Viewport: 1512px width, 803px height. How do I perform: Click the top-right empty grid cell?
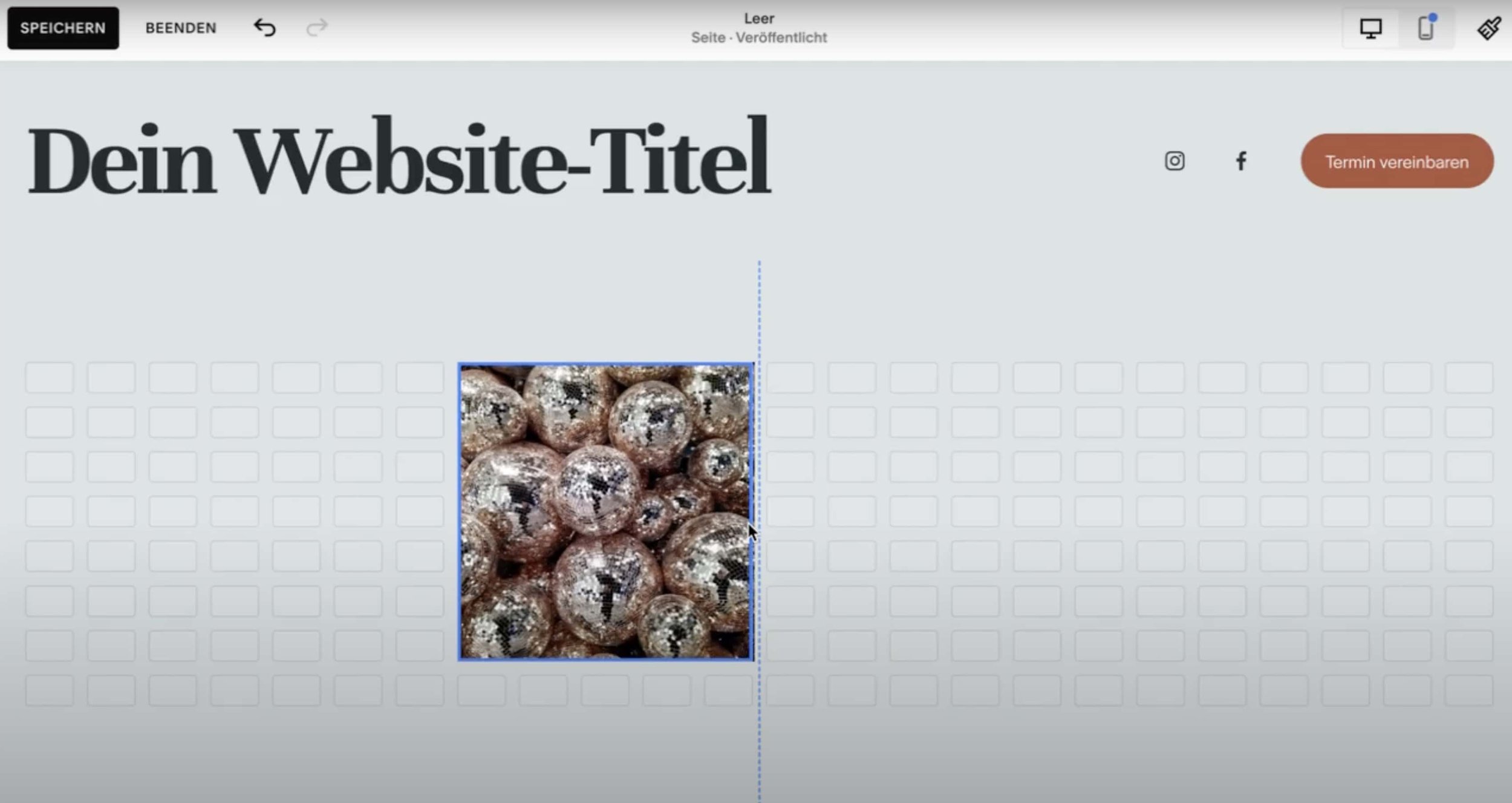1468,378
